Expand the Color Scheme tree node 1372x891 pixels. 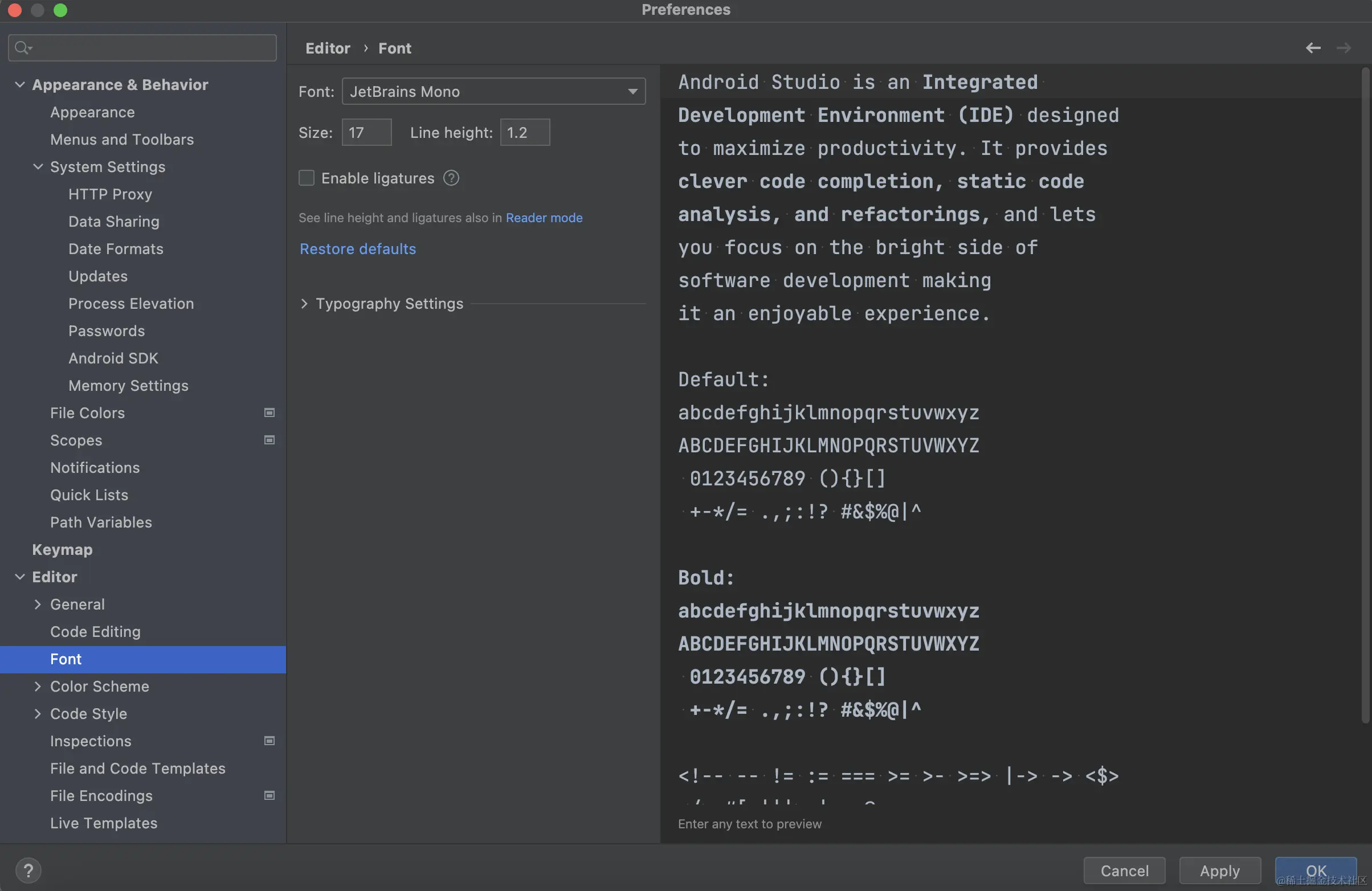tap(38, 686)
